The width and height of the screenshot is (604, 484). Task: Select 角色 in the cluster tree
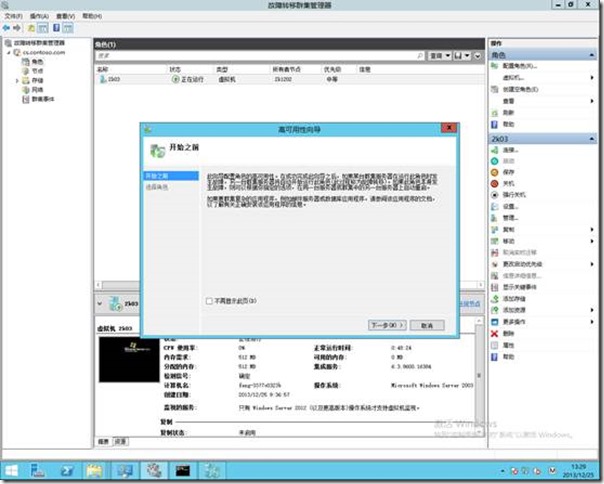37,62
